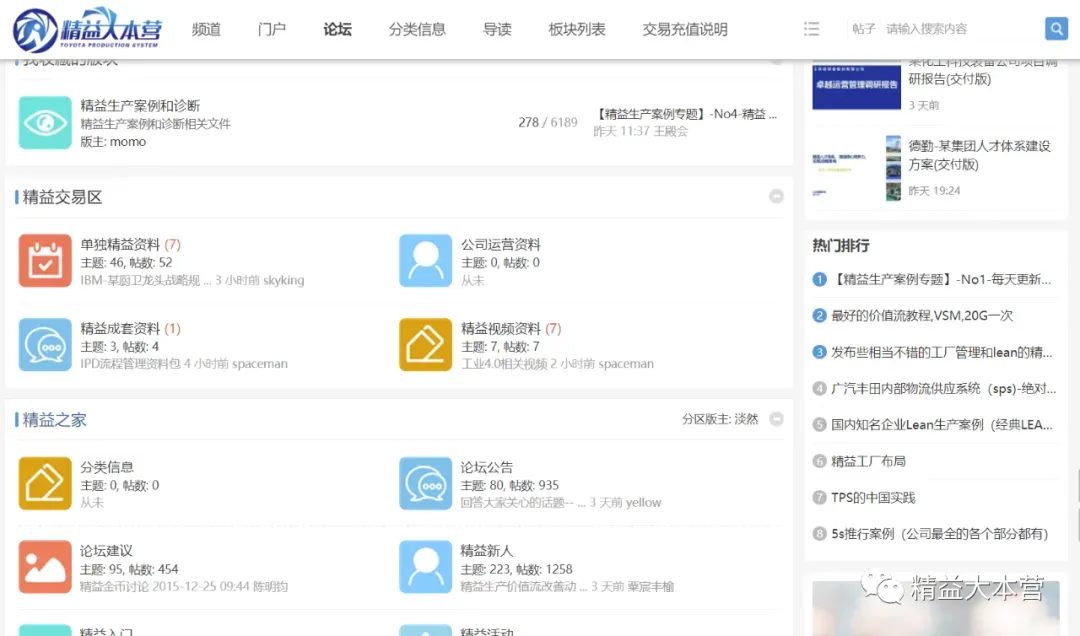Open the 工业4.0相关视频 post
The width and height of the screenshot is (1080, 636).
(x=504, y=364)
